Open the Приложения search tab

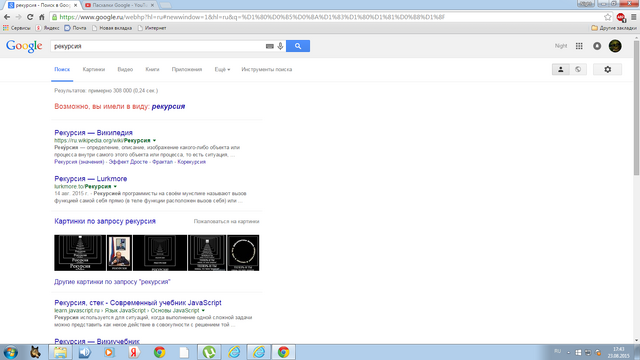[187, 69]
